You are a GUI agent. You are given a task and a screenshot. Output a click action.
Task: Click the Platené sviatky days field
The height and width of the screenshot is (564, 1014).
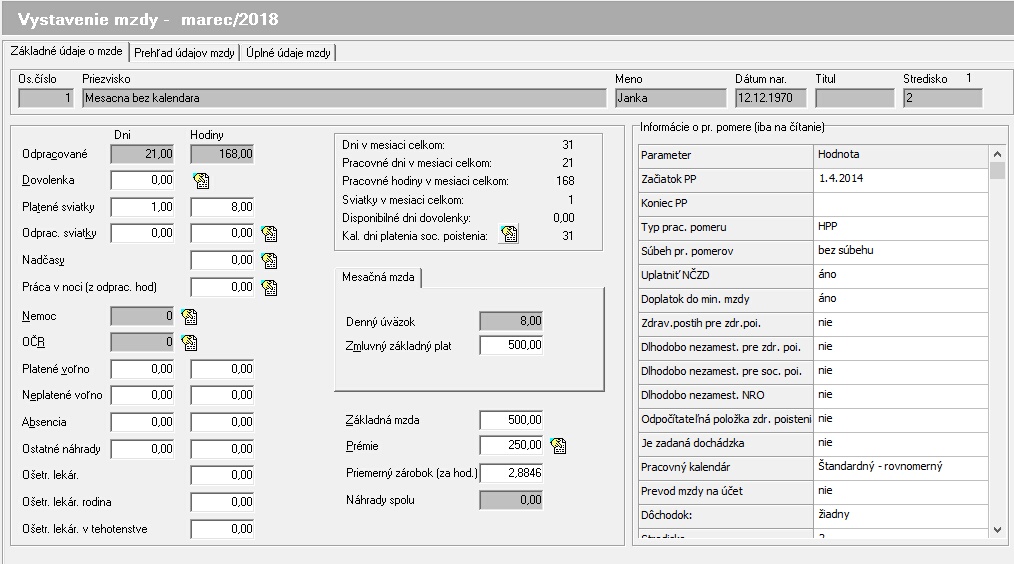(142, 207)
